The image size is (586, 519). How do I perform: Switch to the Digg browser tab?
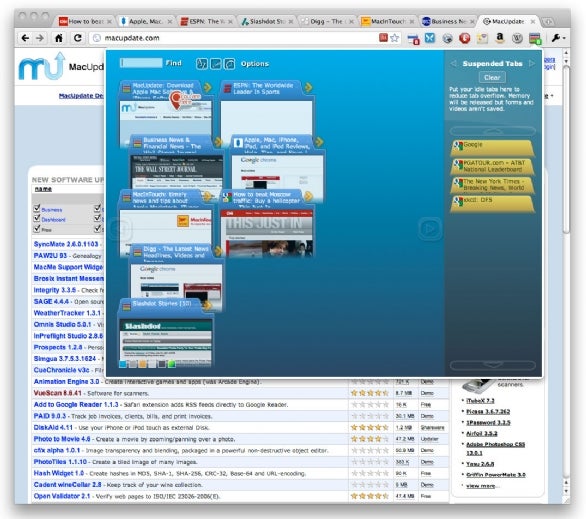click(326, 22)
